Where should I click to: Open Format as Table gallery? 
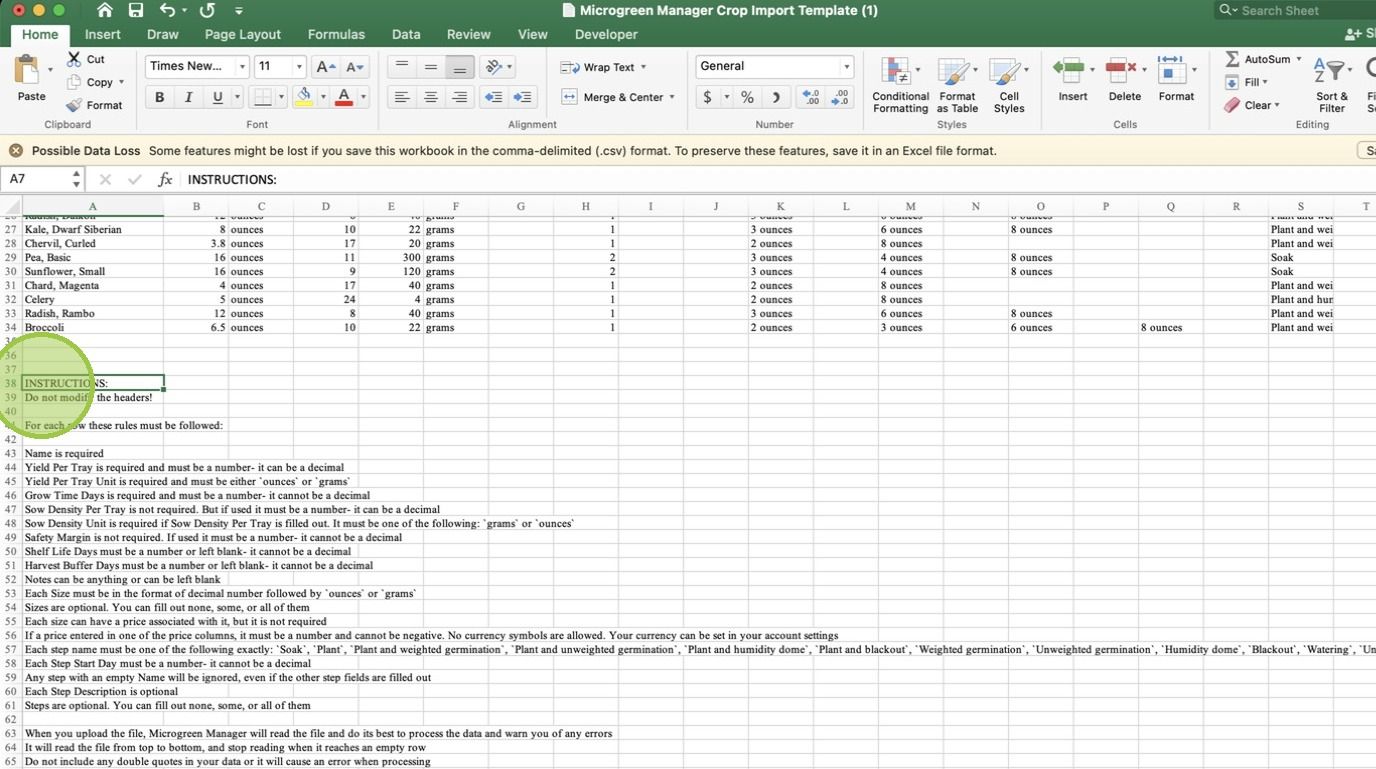957,85
